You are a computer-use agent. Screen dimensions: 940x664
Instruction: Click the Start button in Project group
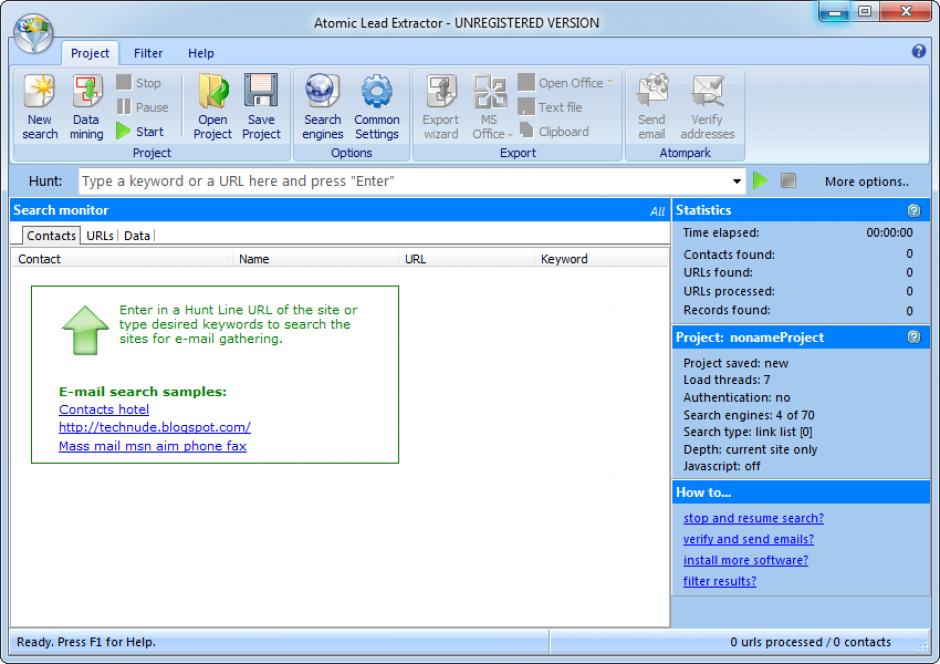point(140,131)
